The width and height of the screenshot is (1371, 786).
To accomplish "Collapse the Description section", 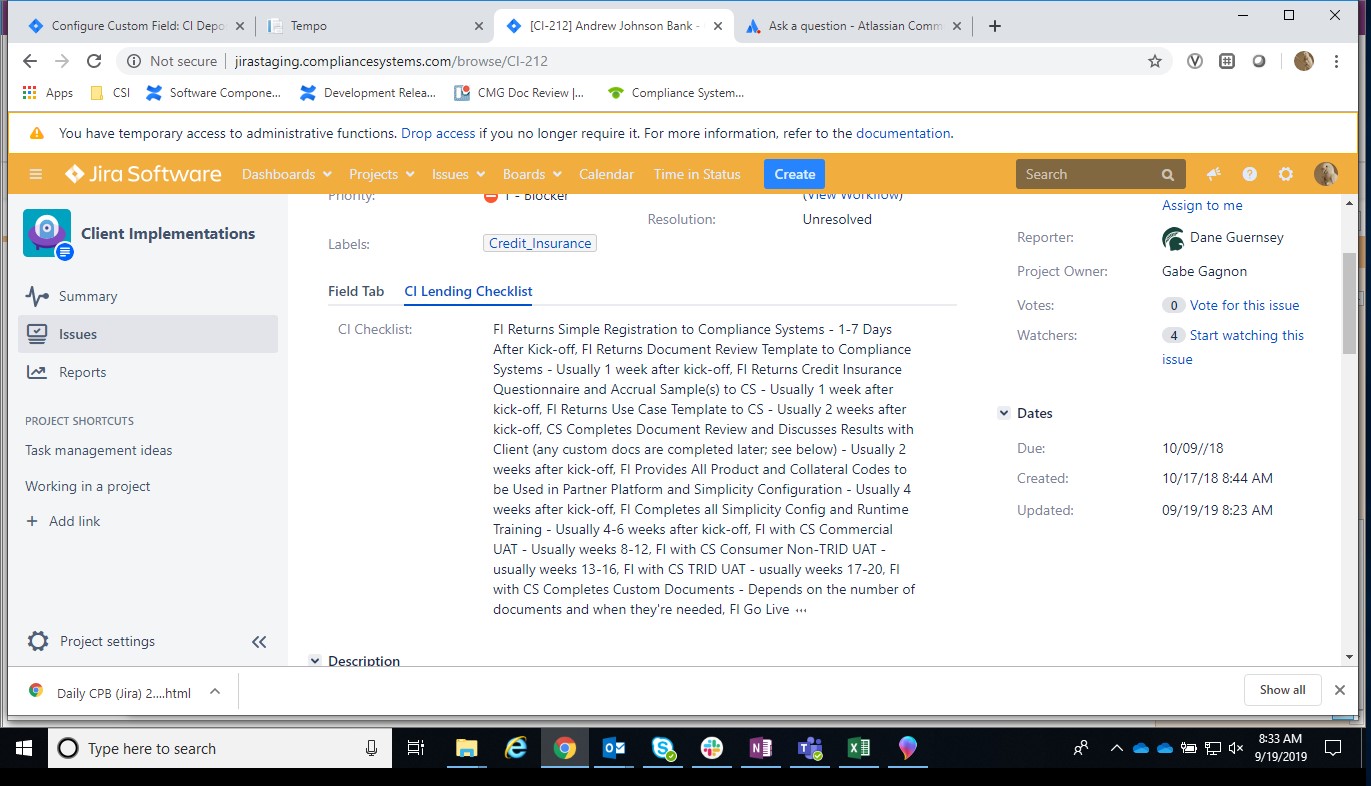I will point(314,661).
